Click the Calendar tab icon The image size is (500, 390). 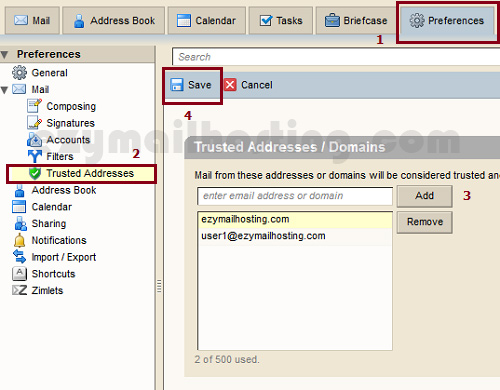(184, 20)
